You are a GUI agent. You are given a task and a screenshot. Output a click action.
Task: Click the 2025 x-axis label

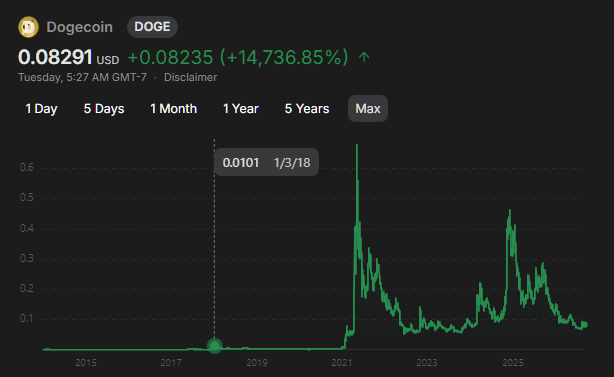(513, 363)
